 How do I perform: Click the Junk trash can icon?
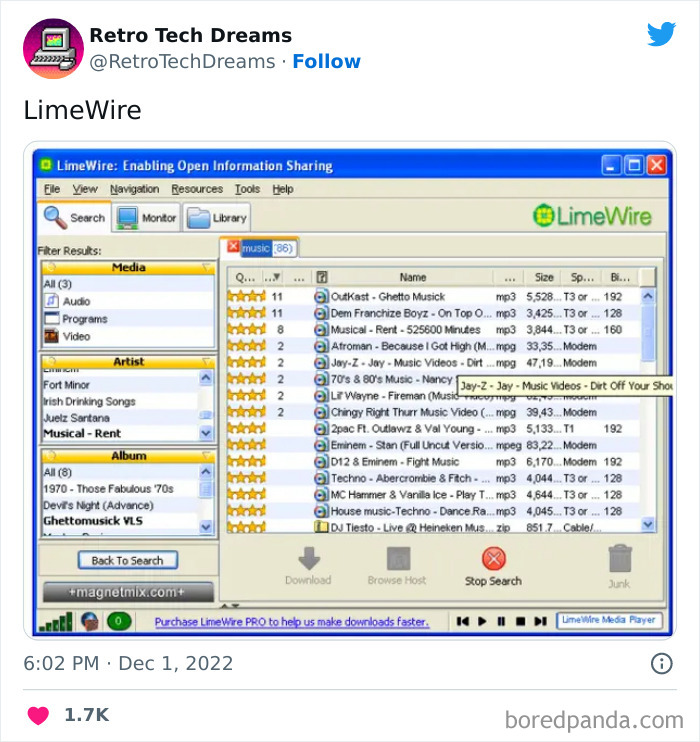620,559
